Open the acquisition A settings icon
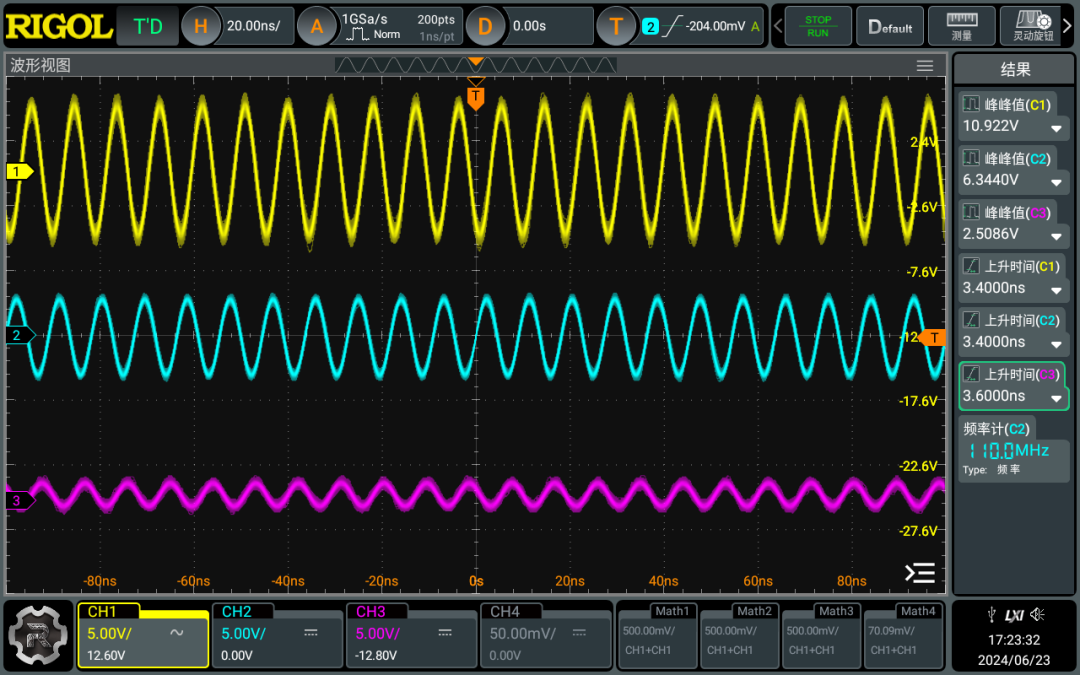1080x675 pixels. tap(316, 27)
